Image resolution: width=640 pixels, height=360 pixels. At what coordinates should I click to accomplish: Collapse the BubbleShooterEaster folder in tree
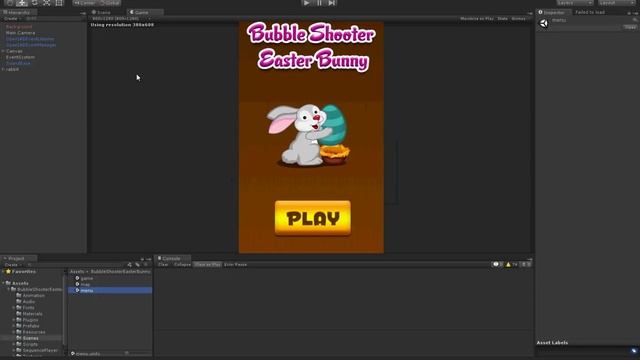click(9, 289)
